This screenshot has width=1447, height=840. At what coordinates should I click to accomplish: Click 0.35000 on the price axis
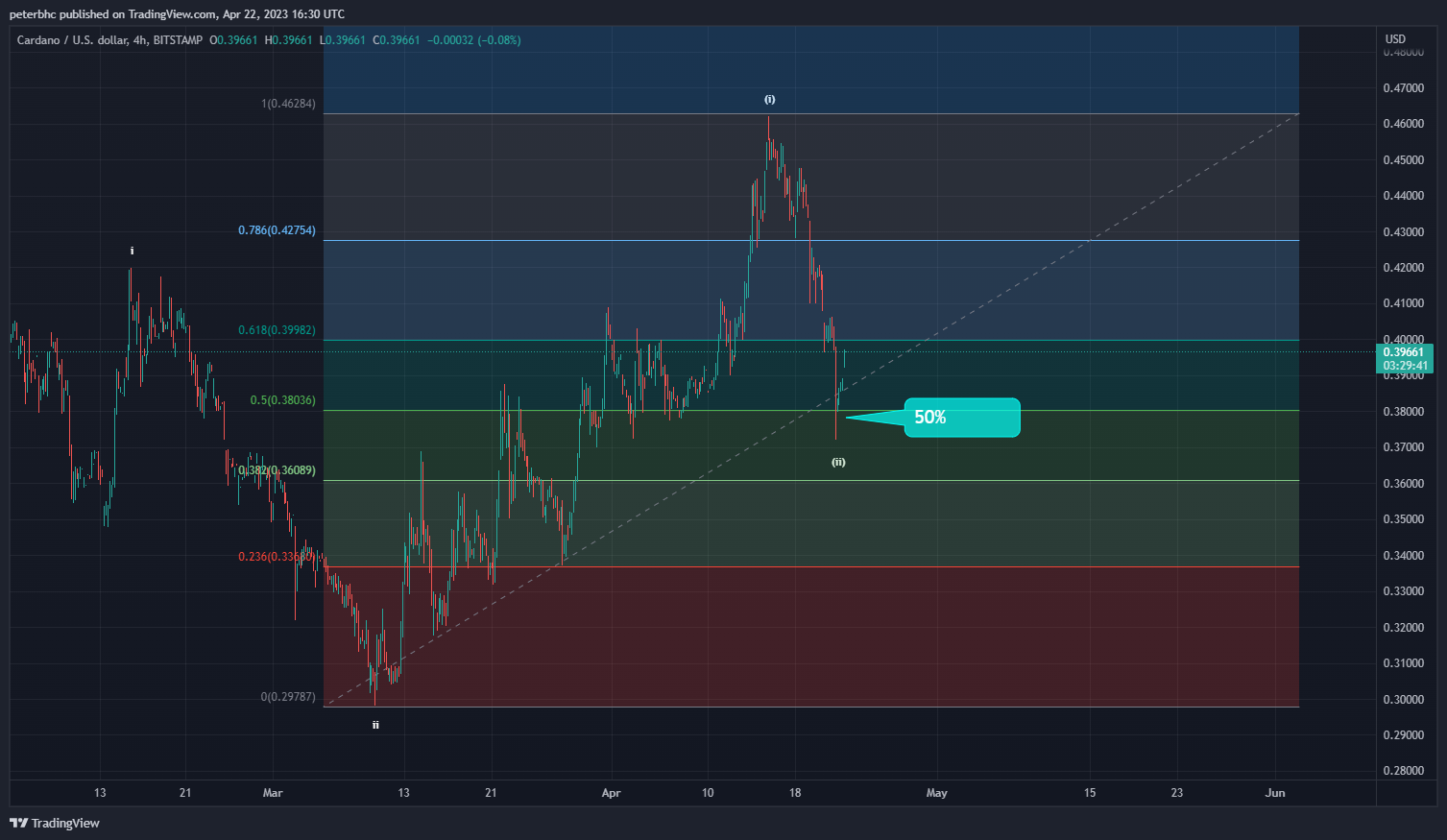pos(1404,519)
